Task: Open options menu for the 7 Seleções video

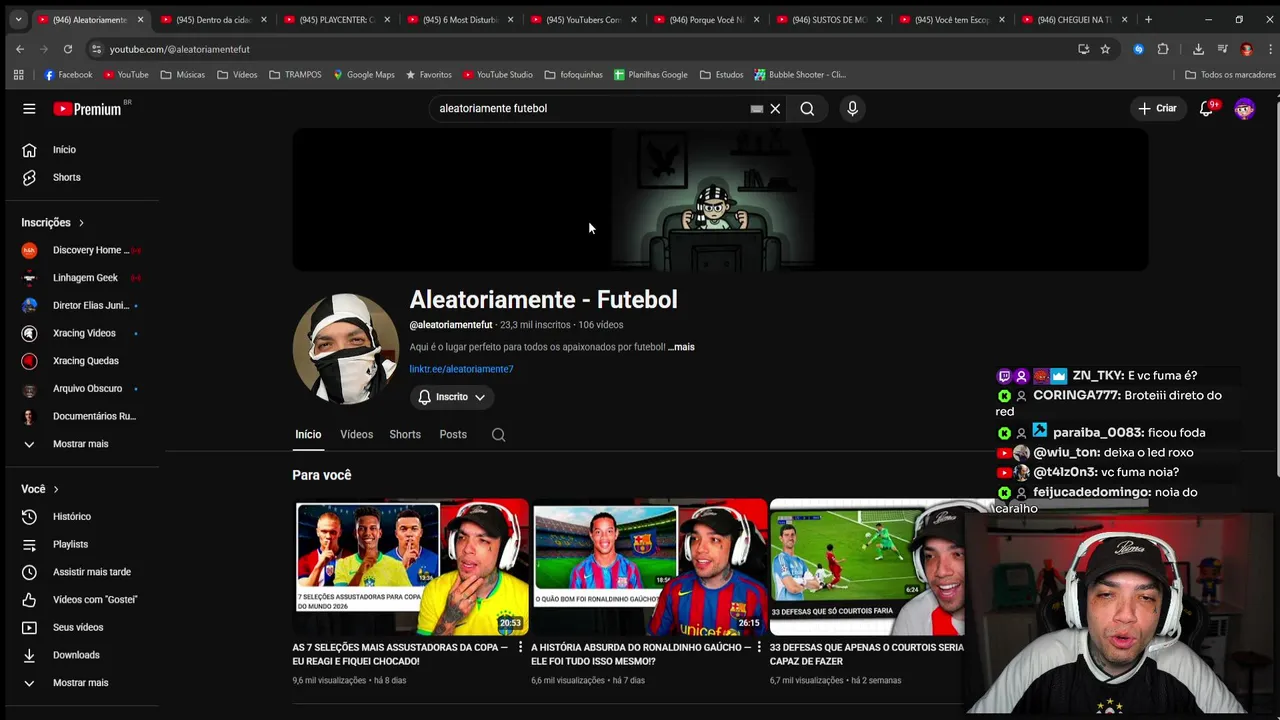Action: [x=520, y=648]
